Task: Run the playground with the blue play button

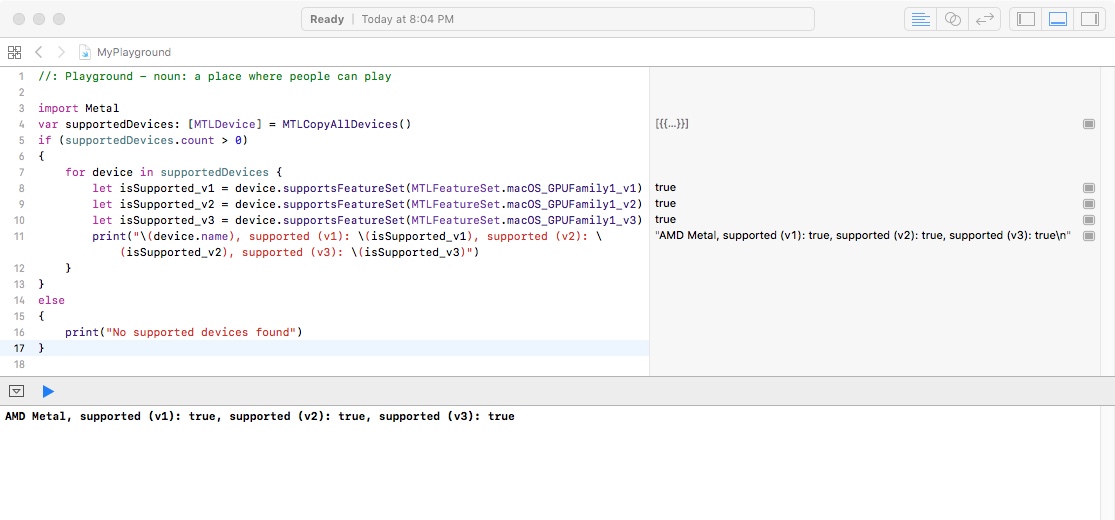Action: point(48,391)
